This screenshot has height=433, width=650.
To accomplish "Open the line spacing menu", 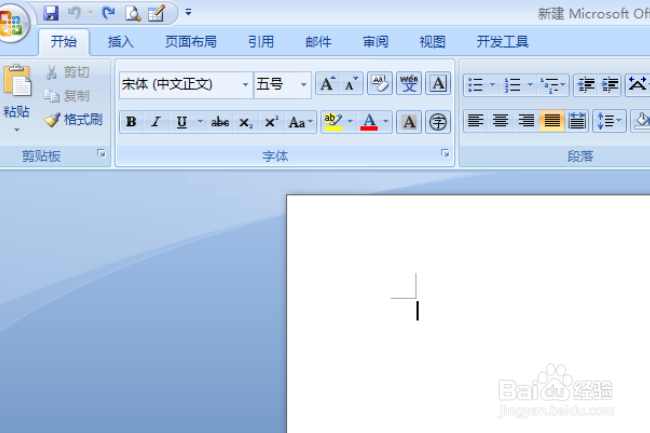I will coord(609,121).
